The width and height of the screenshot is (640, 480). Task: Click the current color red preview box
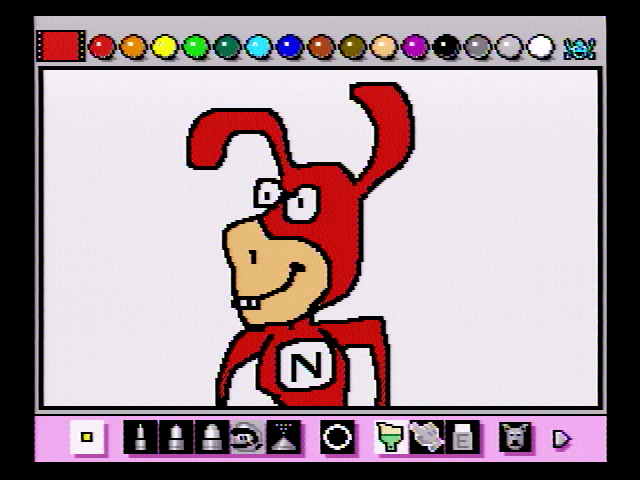point(61,46)
